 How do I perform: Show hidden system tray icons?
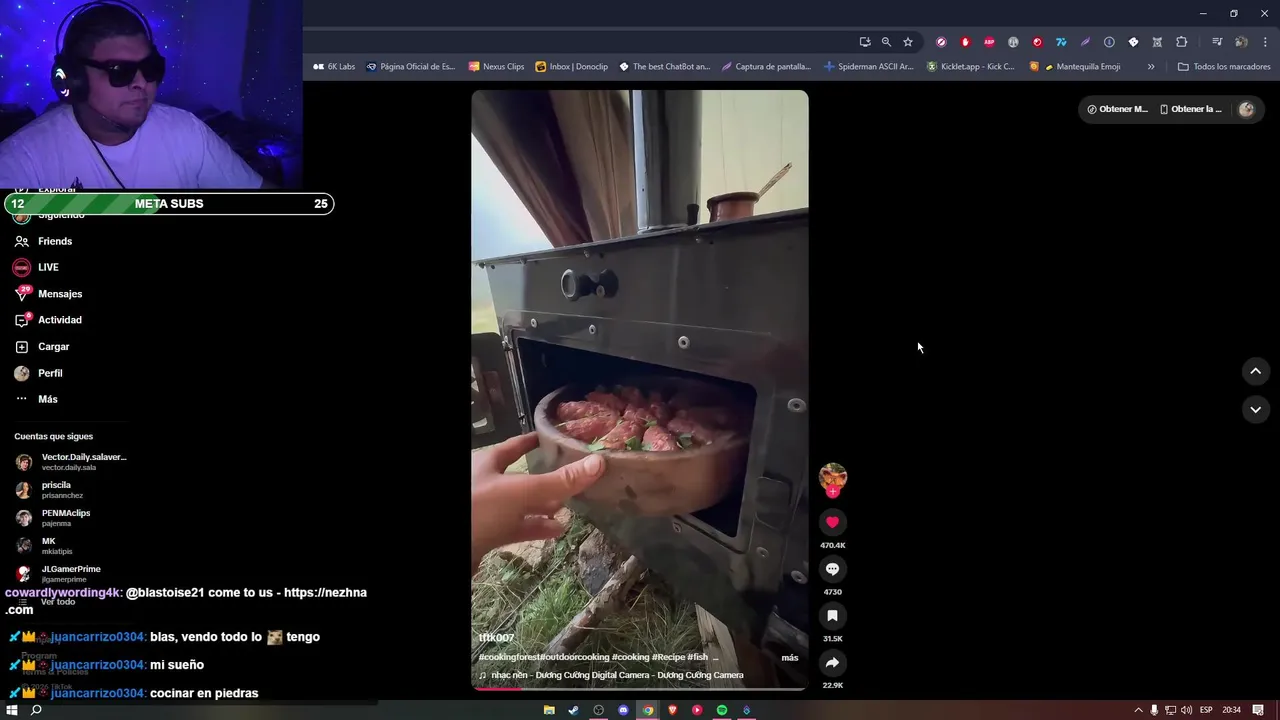(x=1138, y=710)
